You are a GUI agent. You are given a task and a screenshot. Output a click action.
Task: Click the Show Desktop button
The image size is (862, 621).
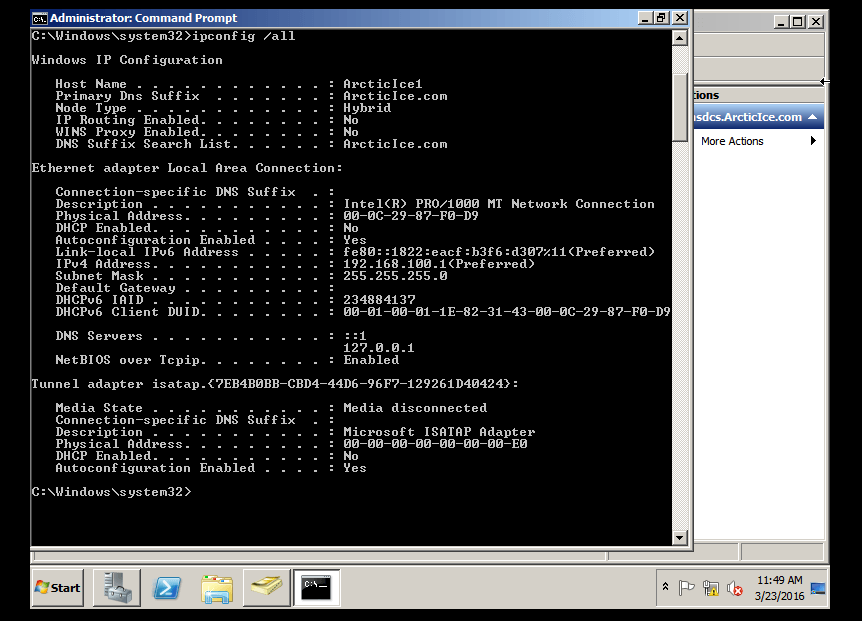(x=818, y=587)
